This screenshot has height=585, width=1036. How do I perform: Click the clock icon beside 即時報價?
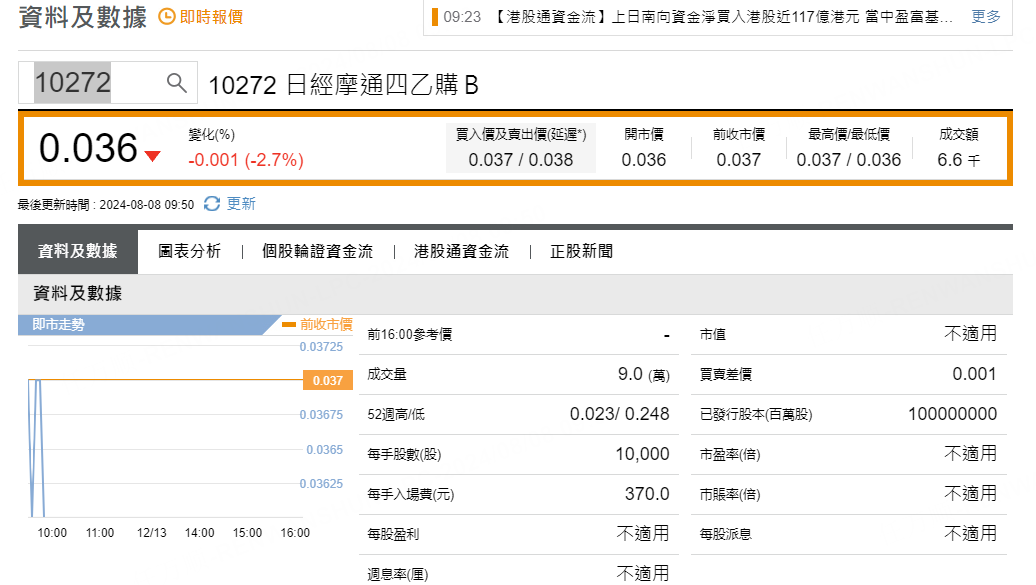(x=167, y=17)
